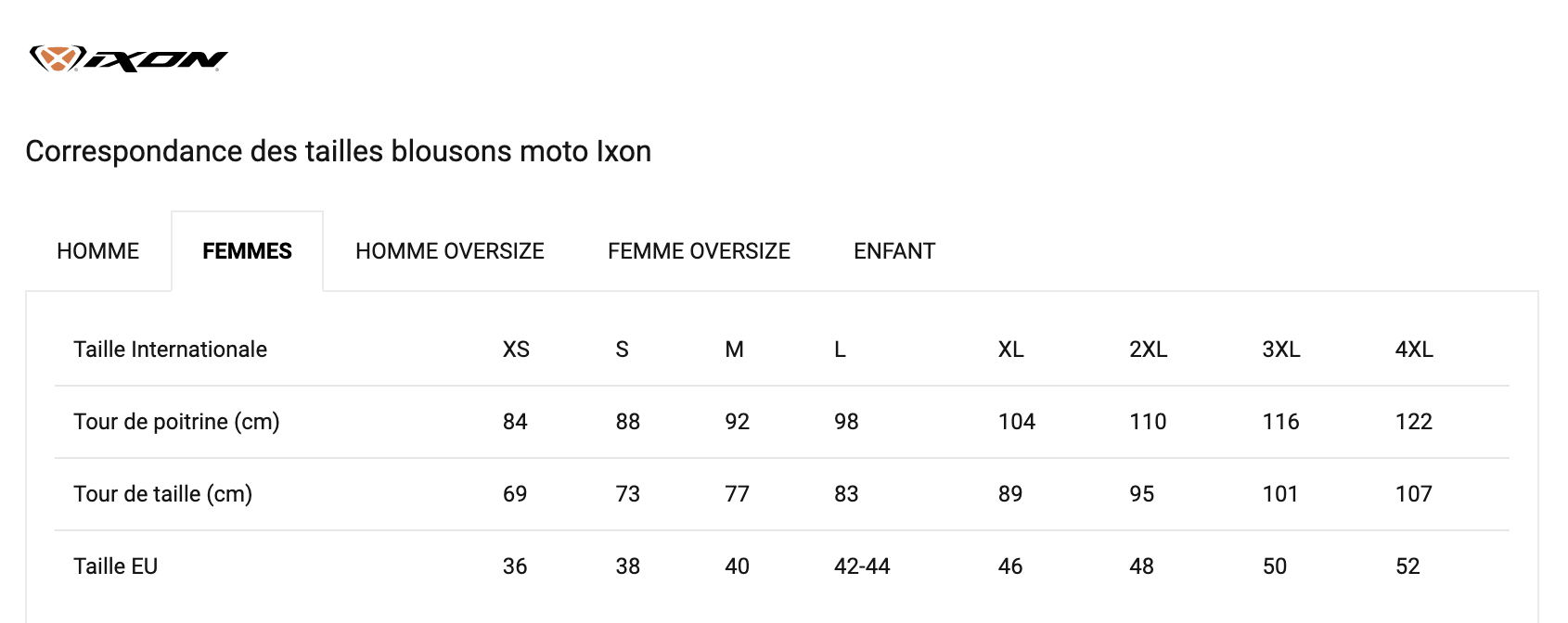Click the 42-44 EU size cell
This screenshot has height=623, width=1568.
point(862,566)
